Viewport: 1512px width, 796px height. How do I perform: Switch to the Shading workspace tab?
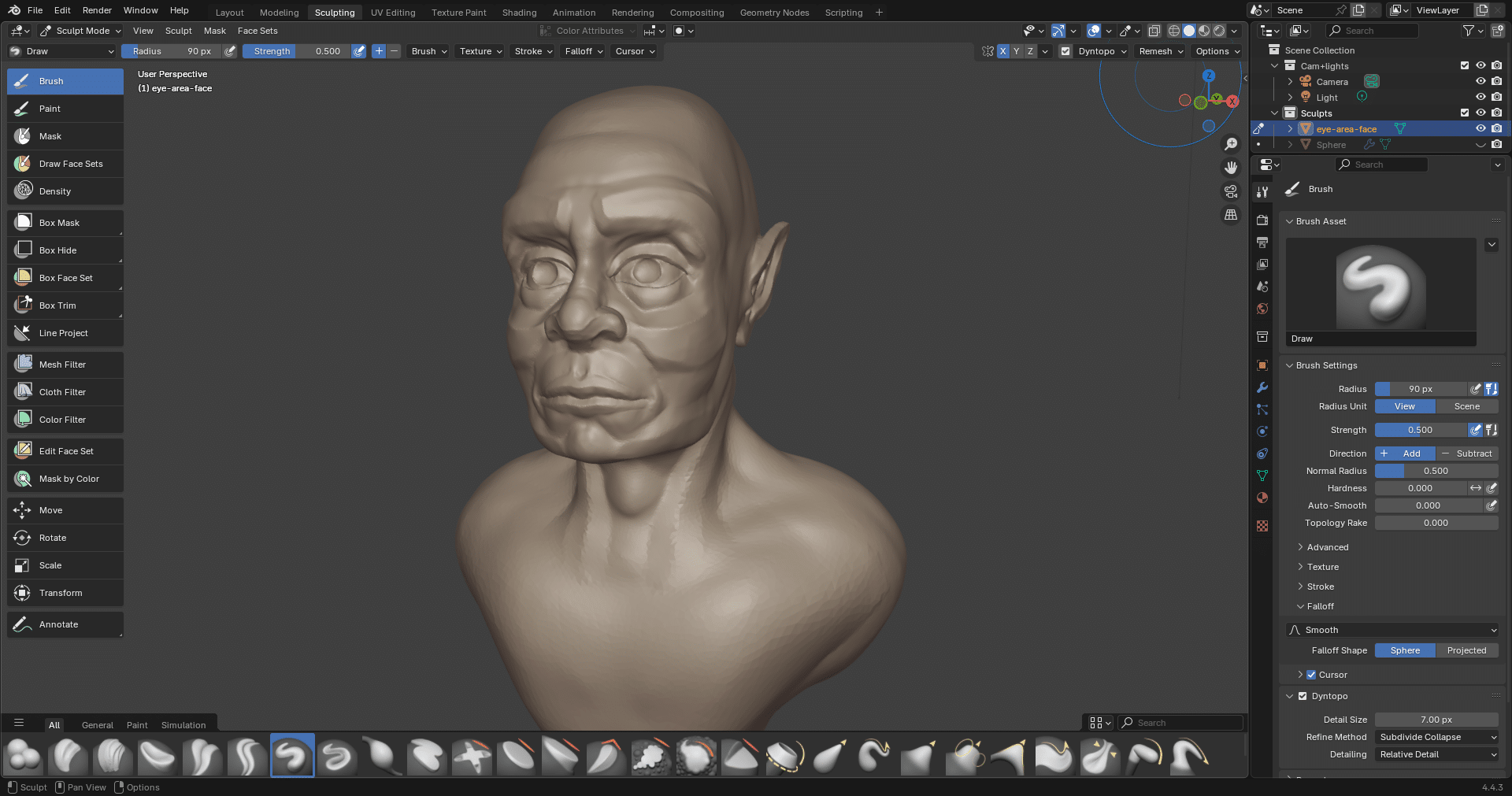(x=519, y=13)
